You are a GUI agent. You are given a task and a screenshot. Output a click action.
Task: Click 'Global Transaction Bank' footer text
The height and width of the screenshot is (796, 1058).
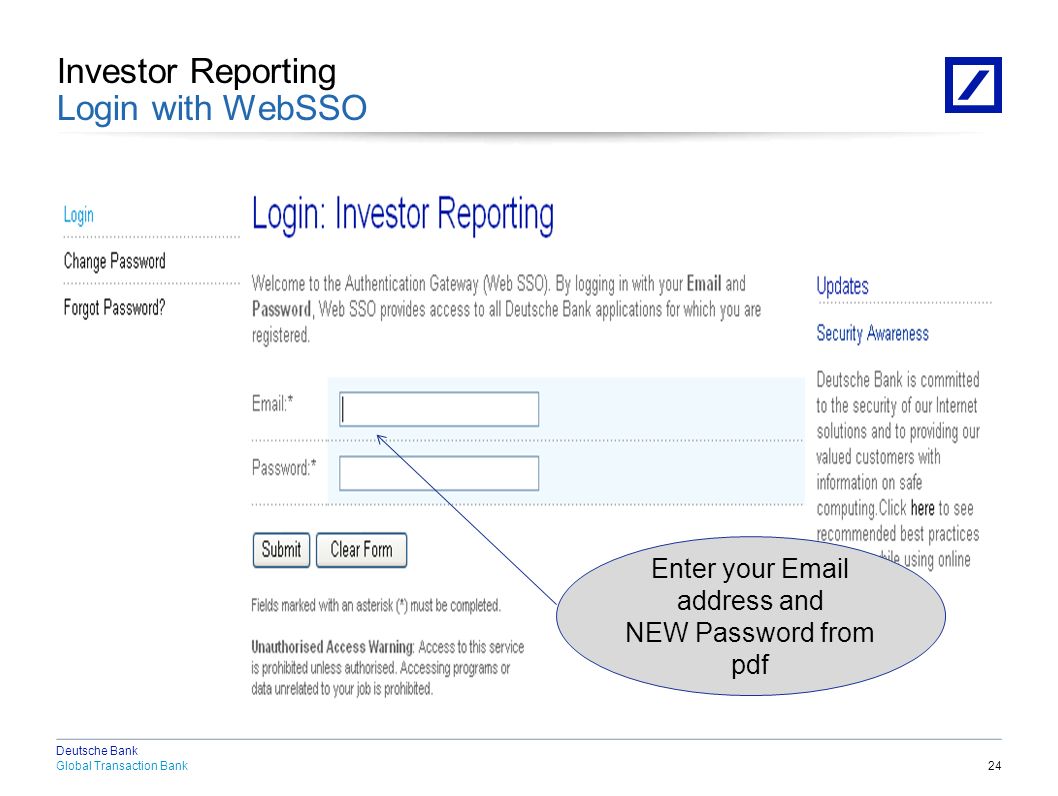[x=122, y=766]
